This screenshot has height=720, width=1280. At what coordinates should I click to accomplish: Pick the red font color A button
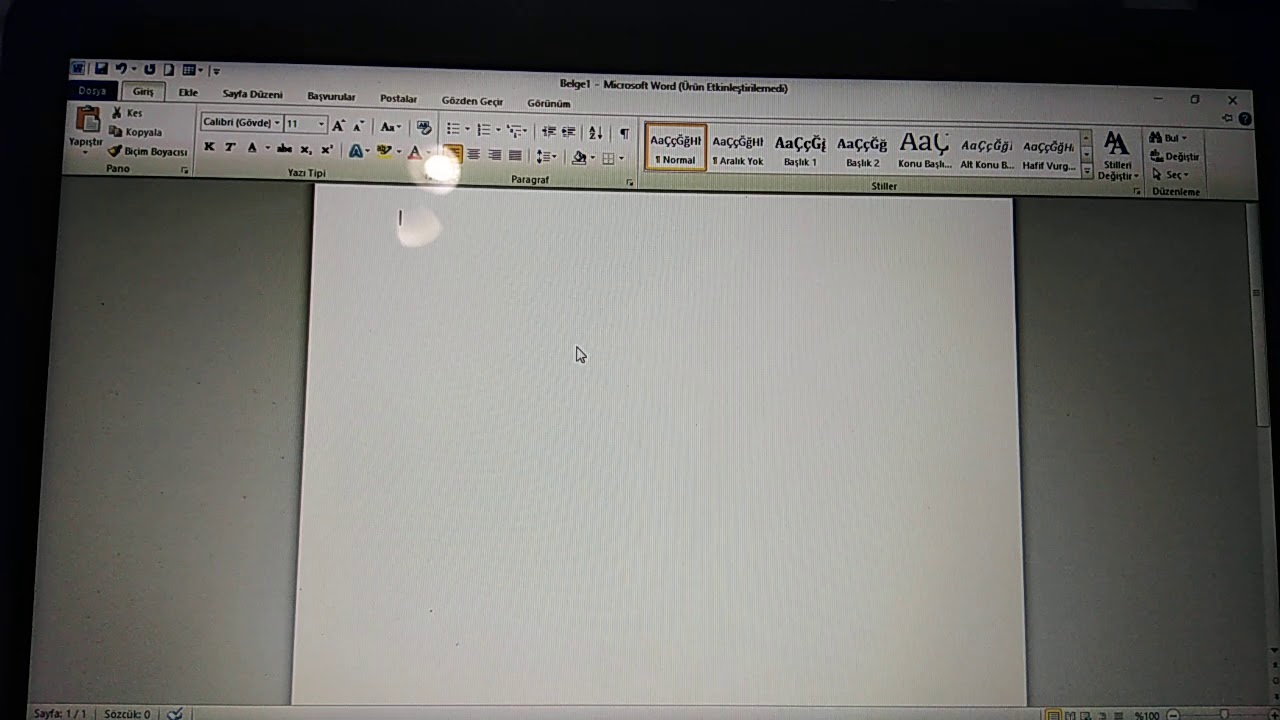click(x=415, y=152)
